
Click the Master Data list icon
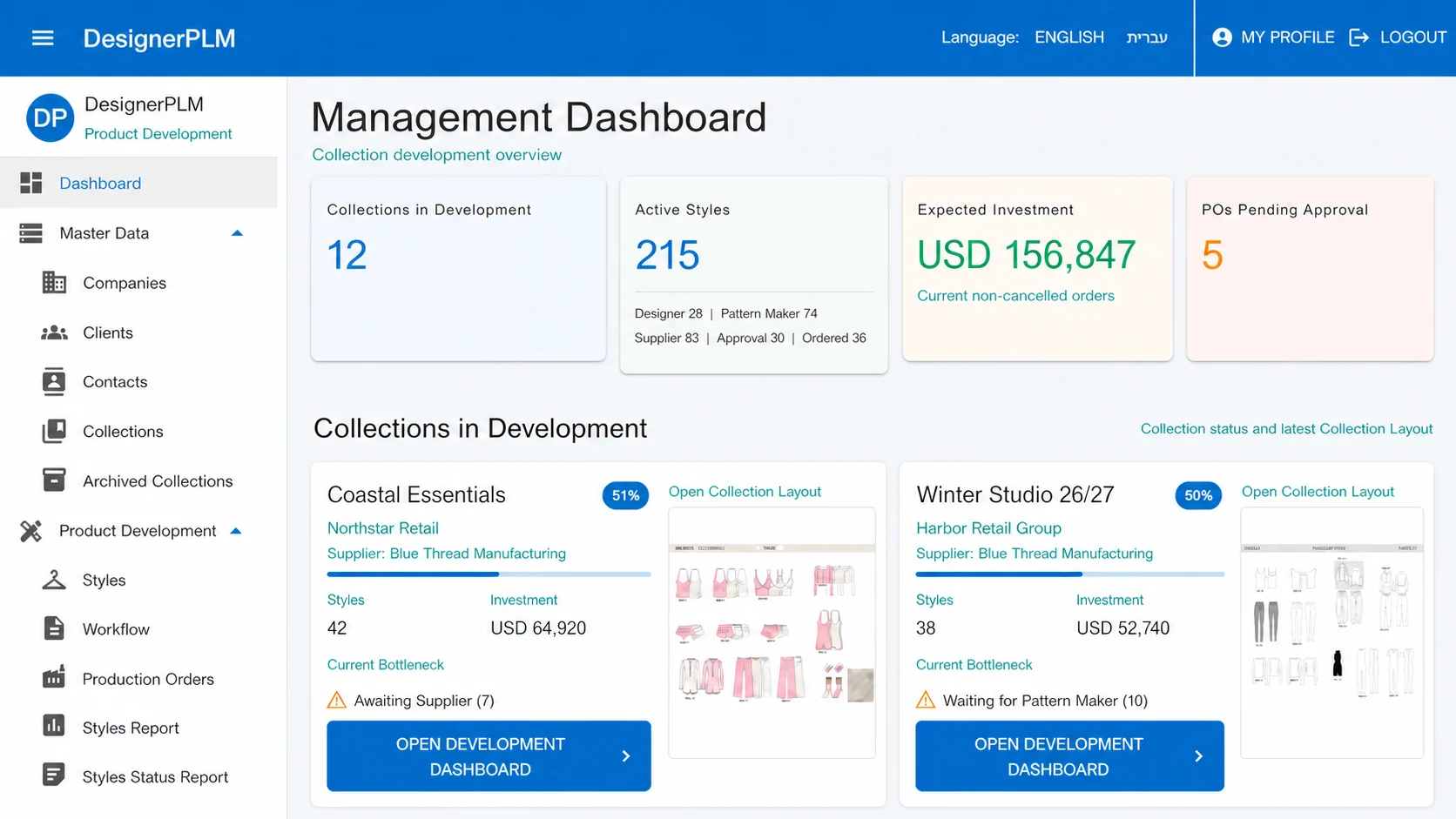(31, 233)
